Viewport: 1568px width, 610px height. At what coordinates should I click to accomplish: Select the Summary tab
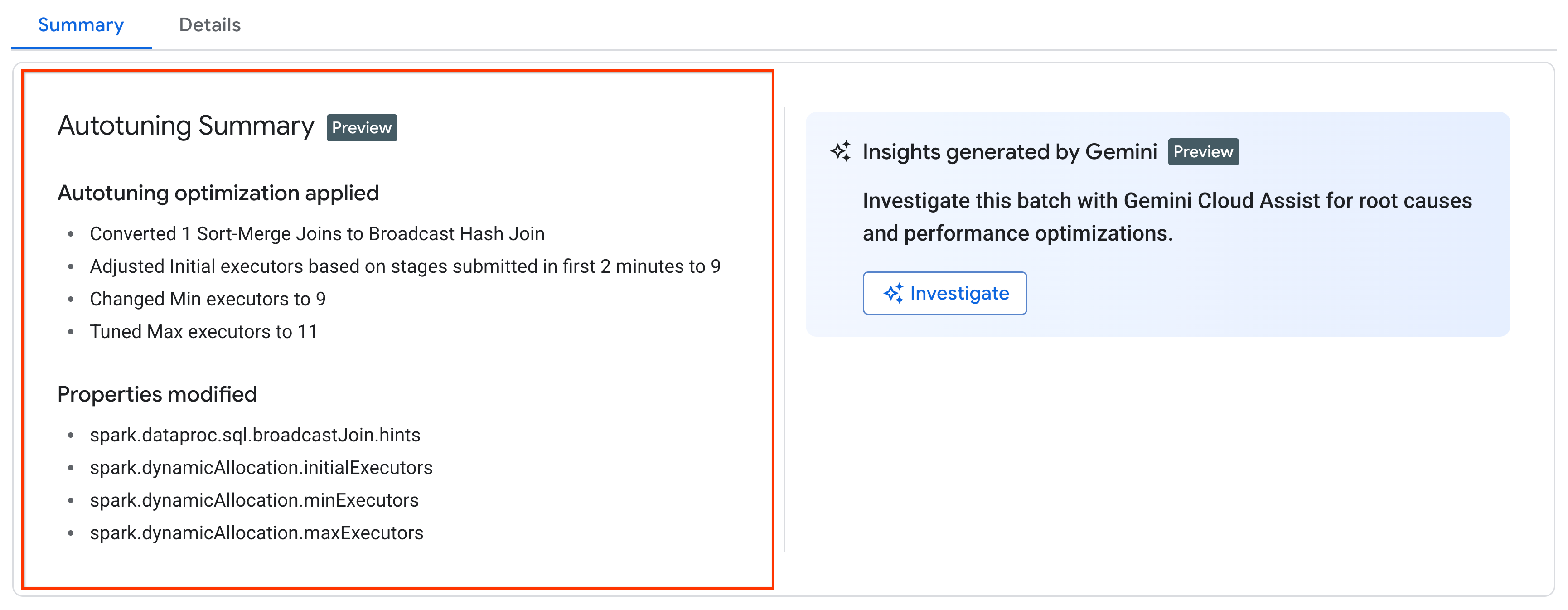tap(81, 25)
